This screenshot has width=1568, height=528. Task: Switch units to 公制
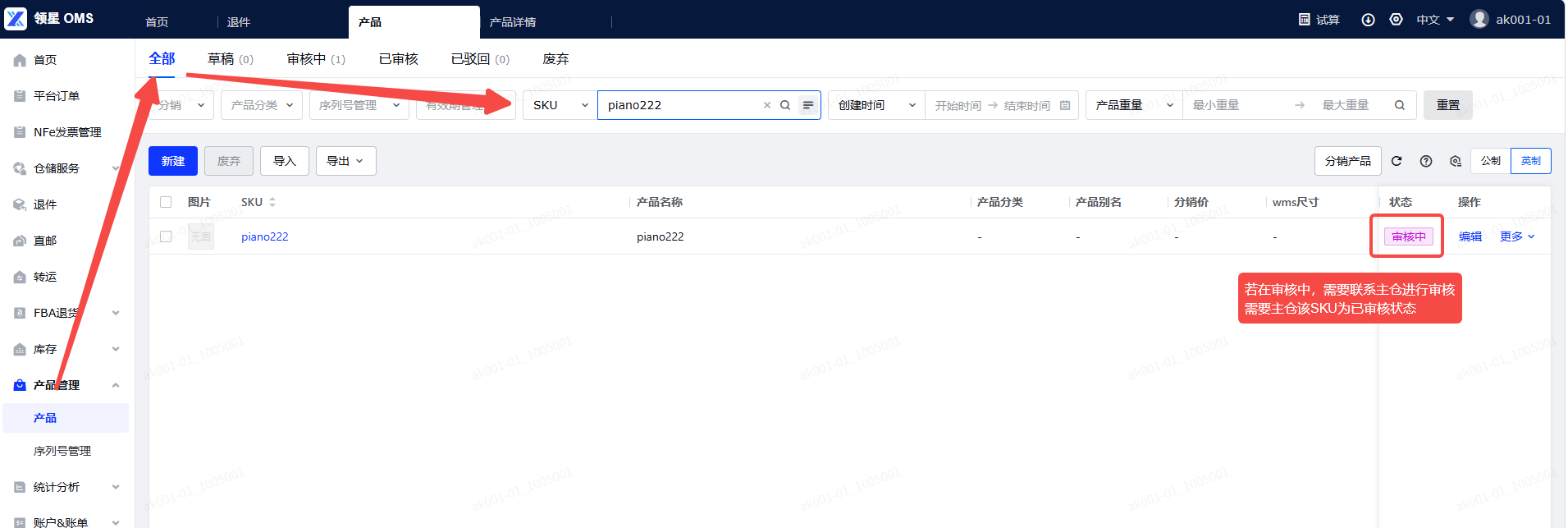click(x=1490, y=161)
